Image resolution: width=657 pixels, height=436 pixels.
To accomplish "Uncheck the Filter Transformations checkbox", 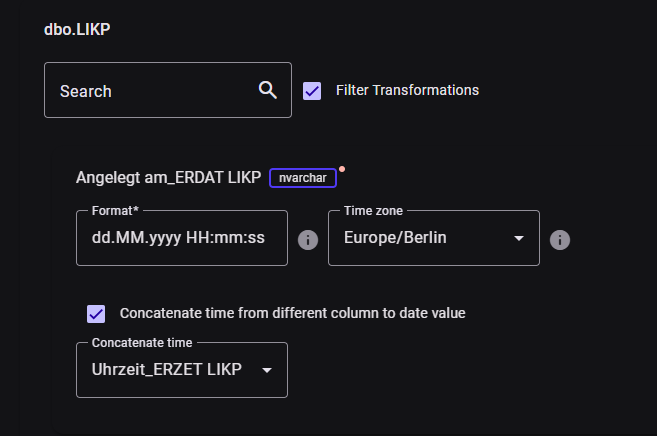I will pos(312,91).
